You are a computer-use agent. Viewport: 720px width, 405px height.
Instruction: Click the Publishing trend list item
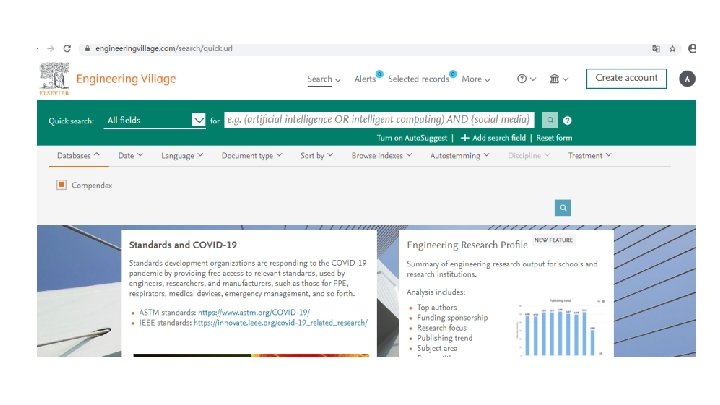coord(444,338)
